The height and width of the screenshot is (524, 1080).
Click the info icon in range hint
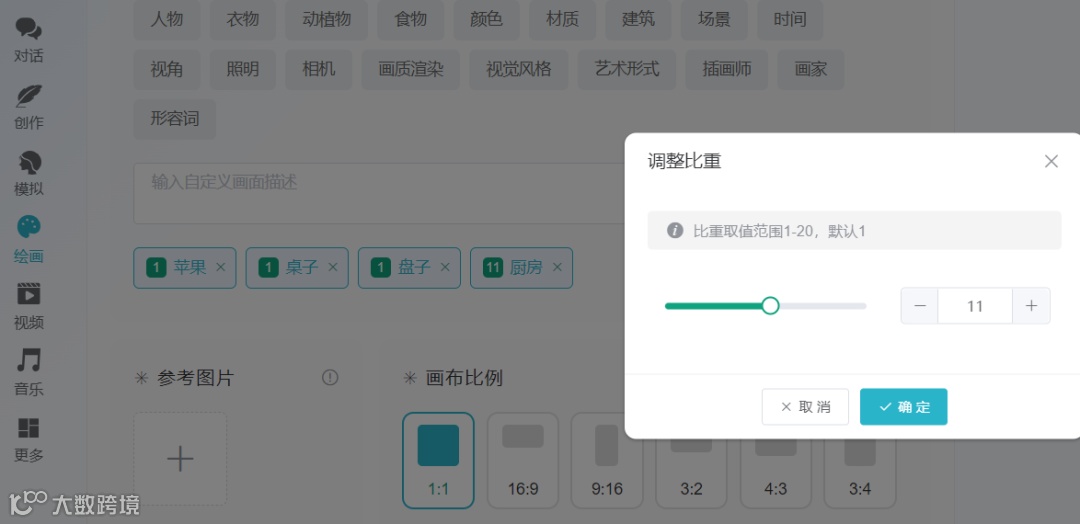[x=675, y=230]
